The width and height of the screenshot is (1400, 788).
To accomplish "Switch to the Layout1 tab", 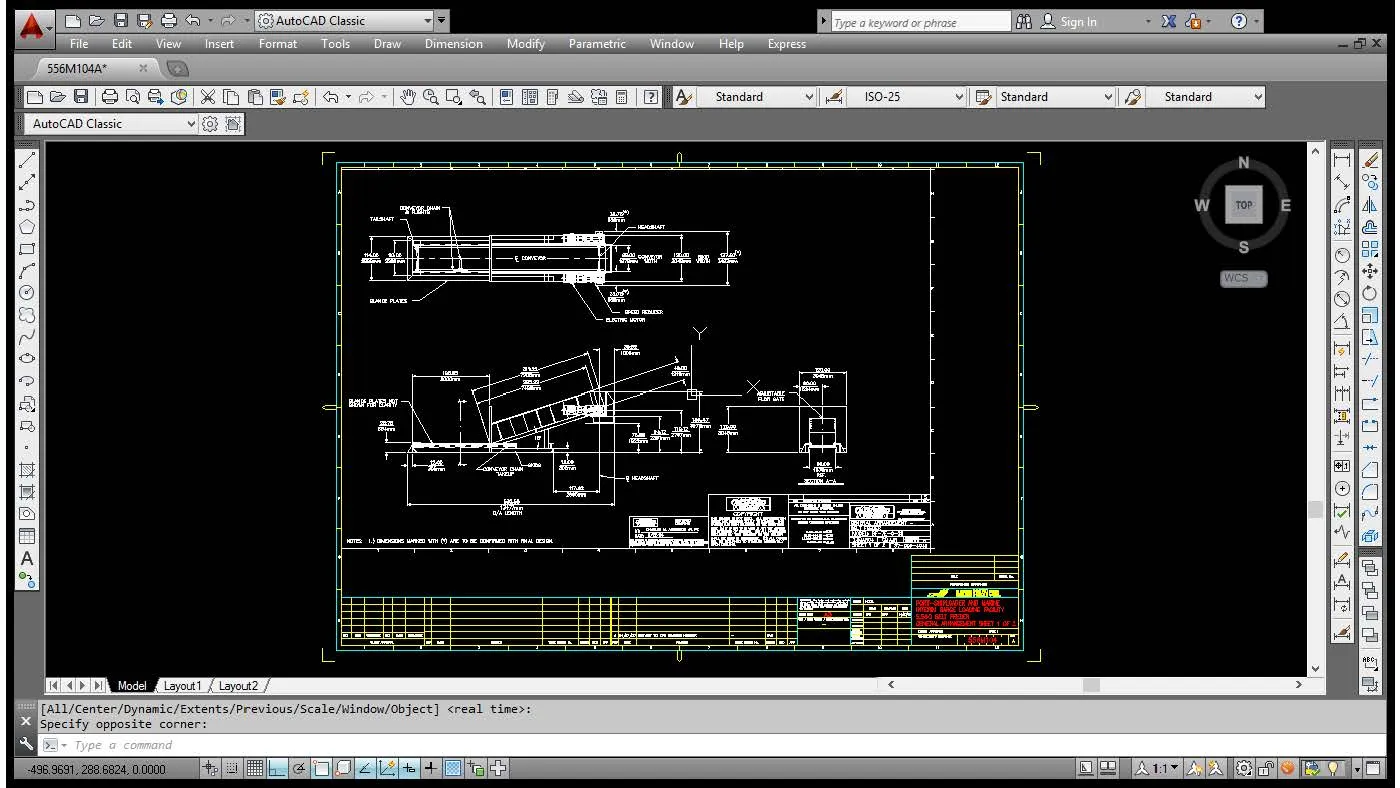I will 182,686.
